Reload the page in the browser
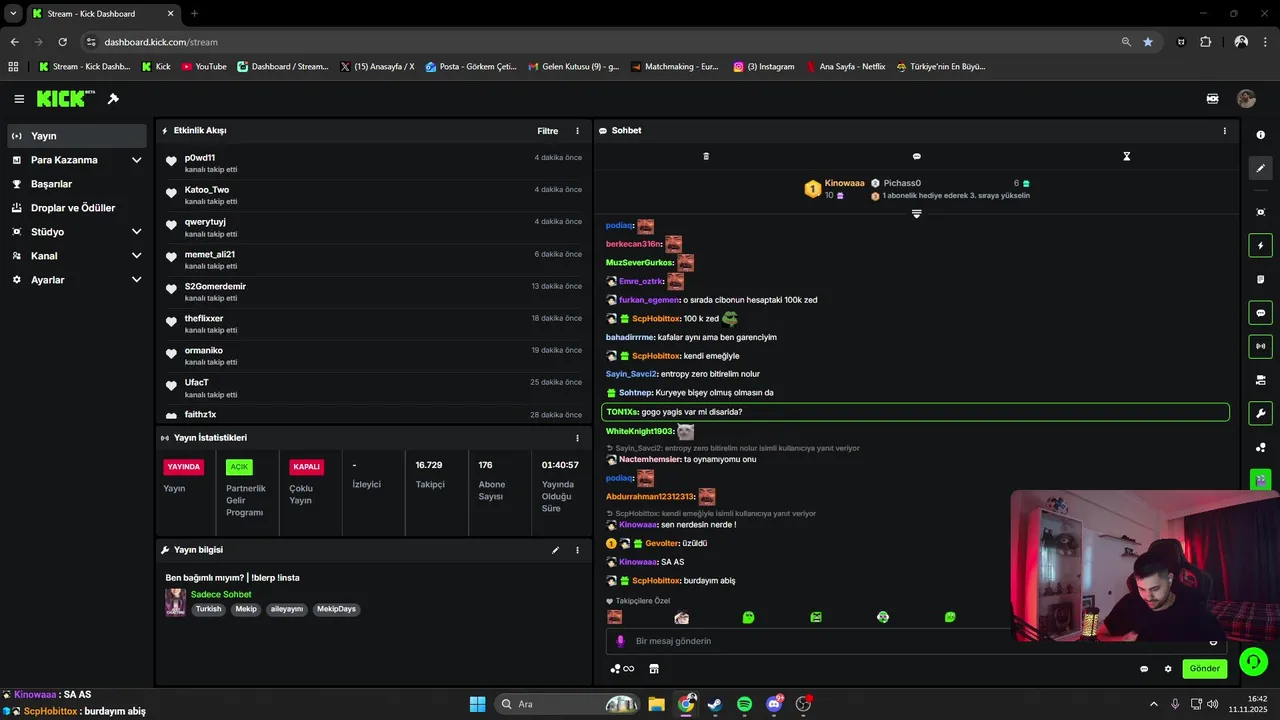 [63, 42]
